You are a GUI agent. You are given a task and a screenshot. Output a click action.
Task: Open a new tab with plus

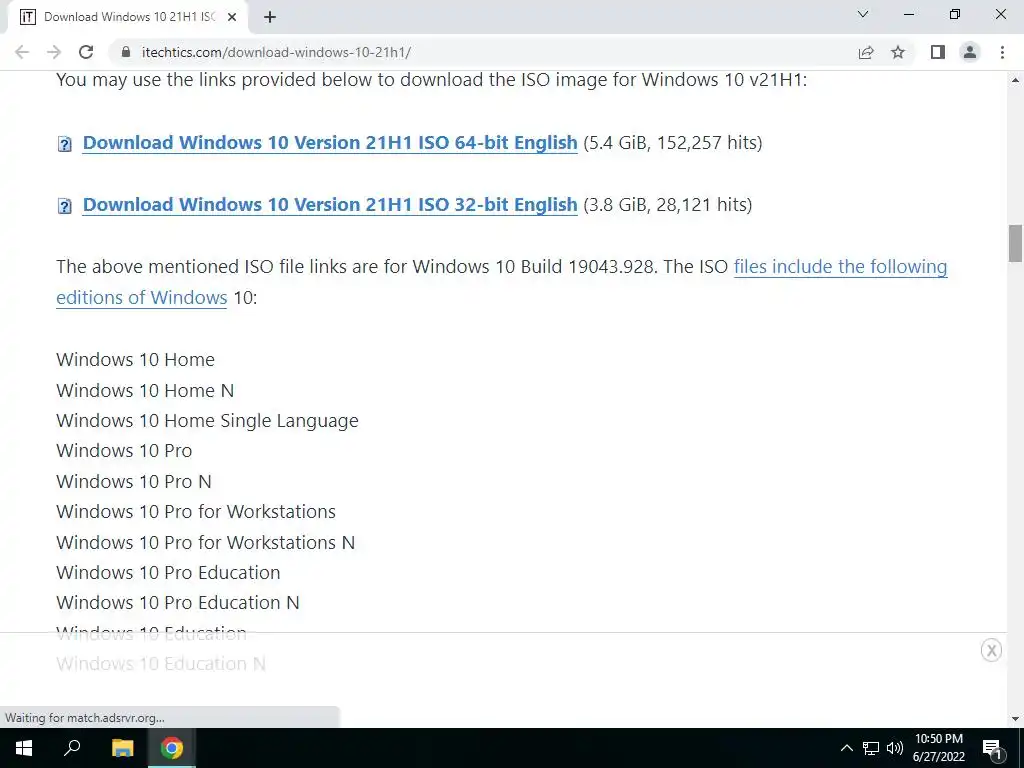pyautogui.click(x=270, y=17)
